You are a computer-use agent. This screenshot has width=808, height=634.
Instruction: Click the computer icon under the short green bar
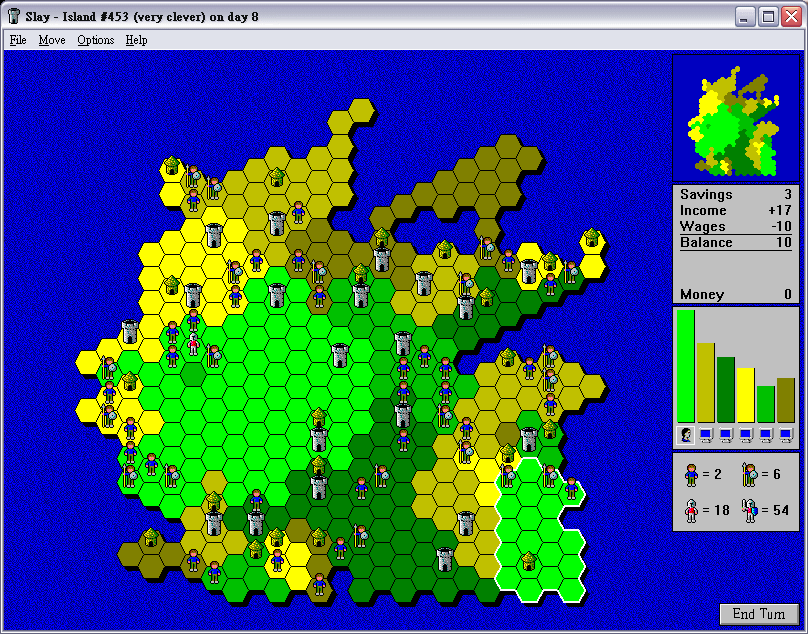click(x=766, y=436)
